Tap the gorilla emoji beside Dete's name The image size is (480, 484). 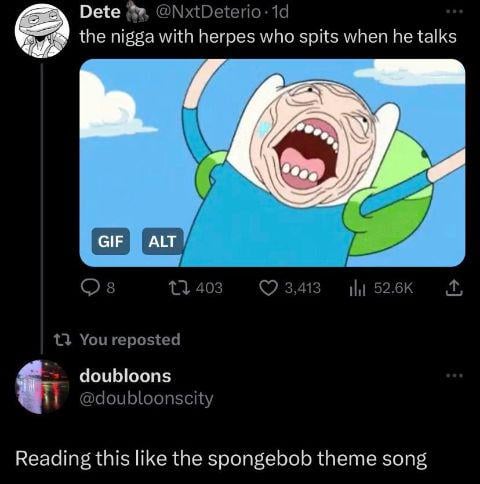136,13
